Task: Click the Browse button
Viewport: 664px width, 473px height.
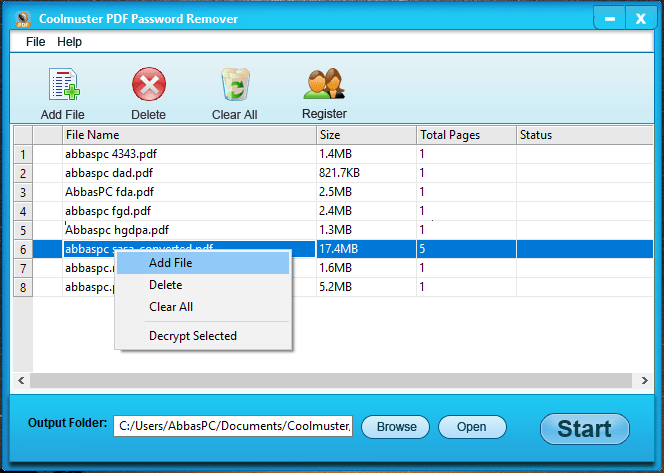Action: point(396,427)
